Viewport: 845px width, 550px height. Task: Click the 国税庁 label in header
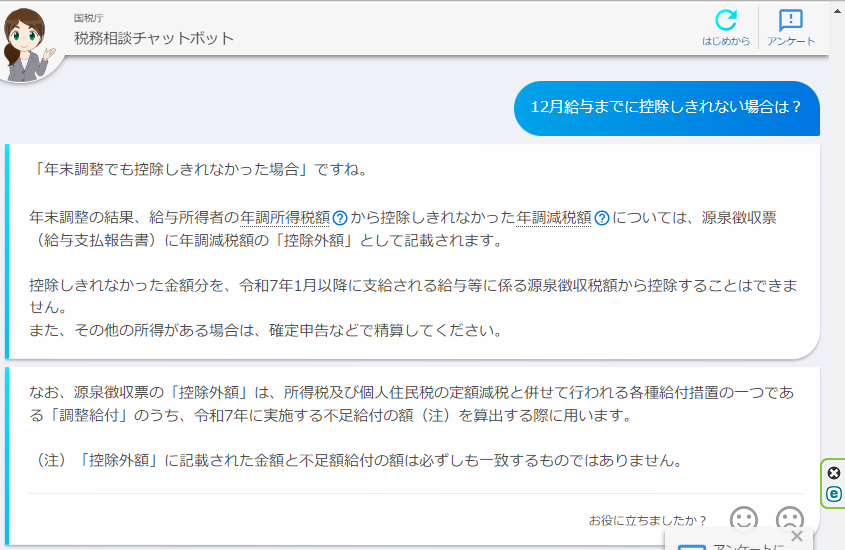pyautogui.click(x=89, y=18)
